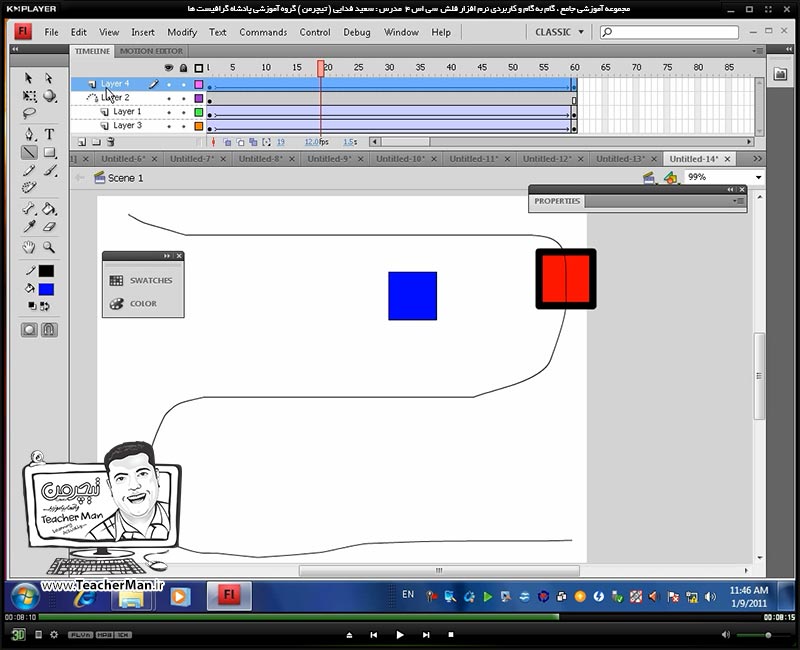Select the Bone tool

click(x=29, y=209)
